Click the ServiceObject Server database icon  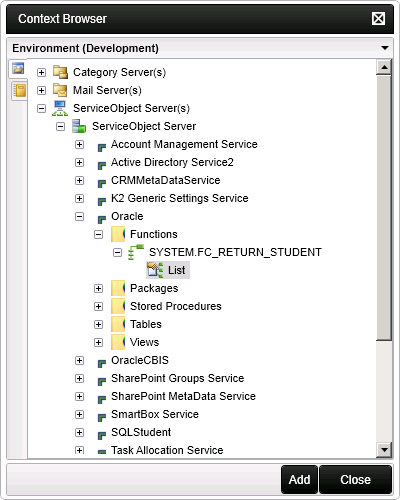[x=79, y=126]
